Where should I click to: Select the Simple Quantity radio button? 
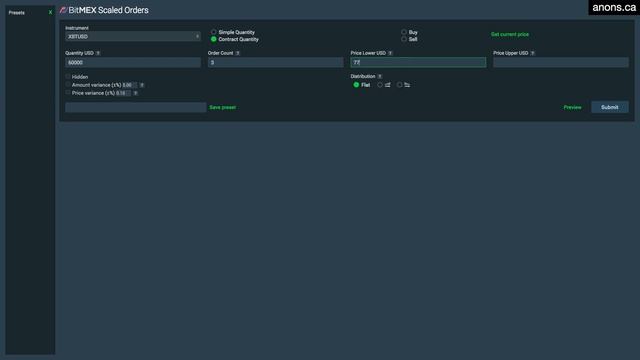pos(213,32)
